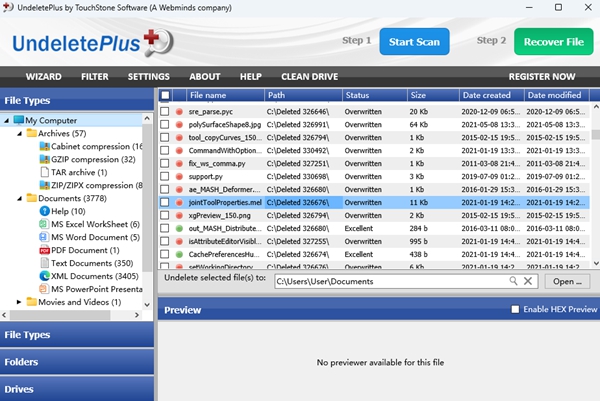Collapse the Archives tree node
The height and width of the screenshot is (401, 600).
click(x=18, y=133)
